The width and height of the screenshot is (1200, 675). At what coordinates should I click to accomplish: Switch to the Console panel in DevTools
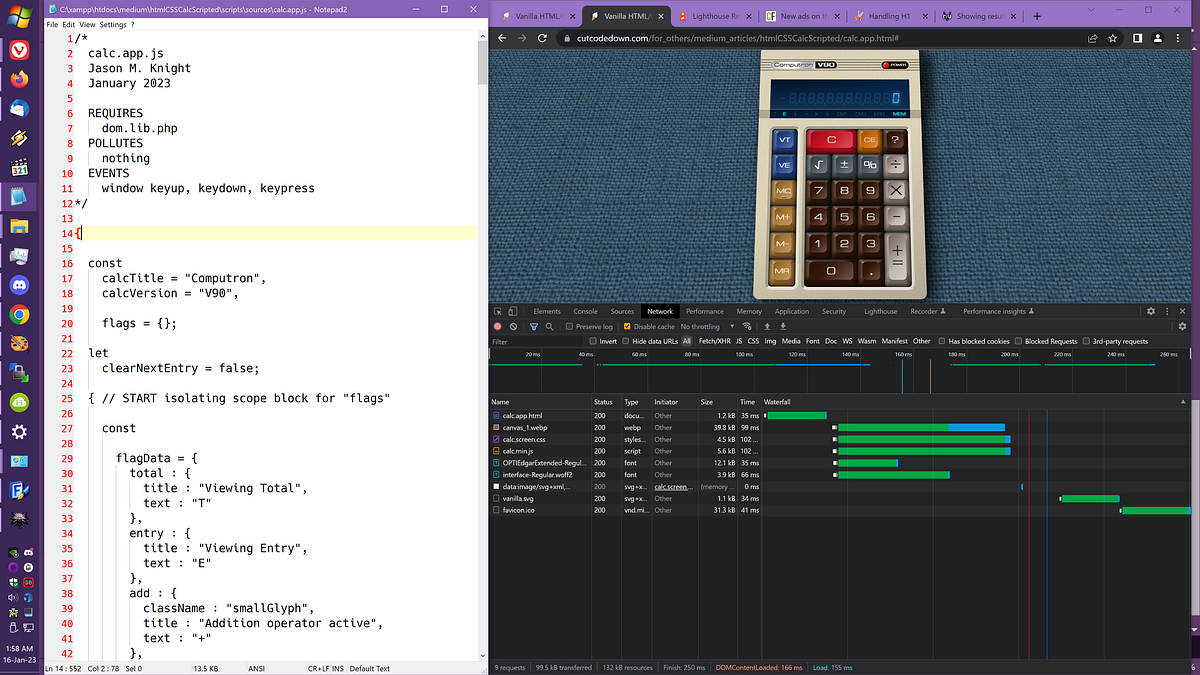point(586,311)
